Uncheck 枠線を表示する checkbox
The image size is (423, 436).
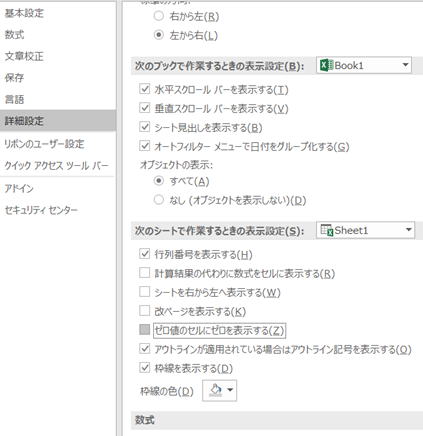(x=144, y=368)
